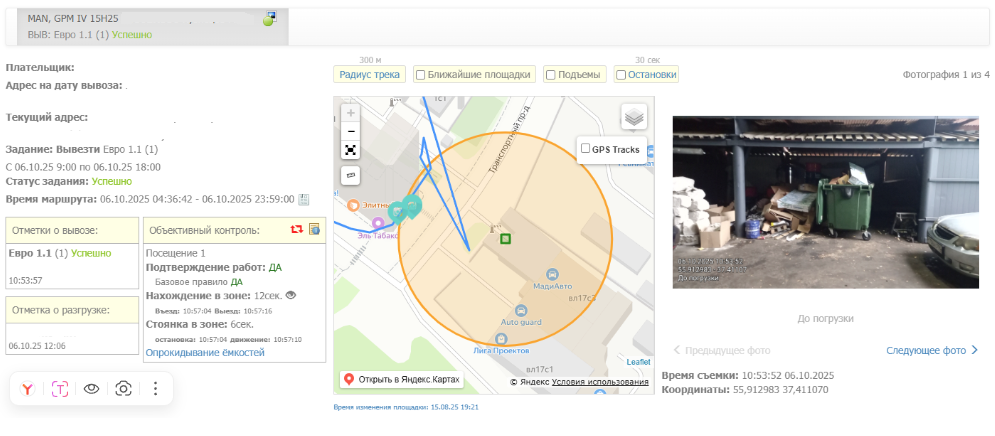Viewport: 995px width, 436px height.
Task: Open the report icon in Объективный контроль header
Action: pos(314,229)
